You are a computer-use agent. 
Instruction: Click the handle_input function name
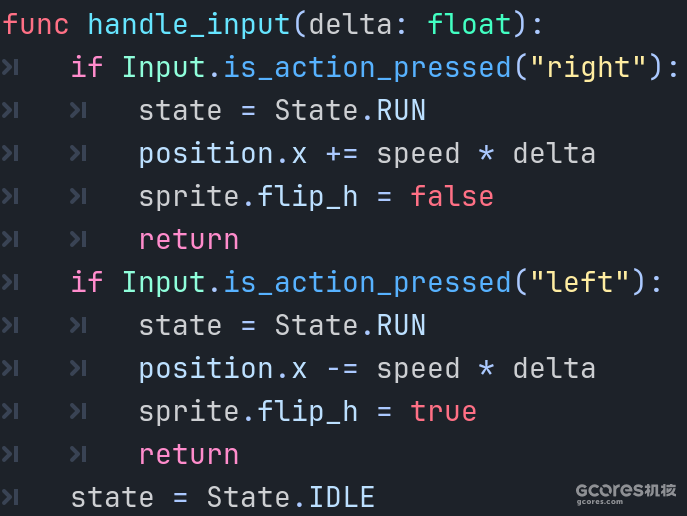tap(189, 25)
